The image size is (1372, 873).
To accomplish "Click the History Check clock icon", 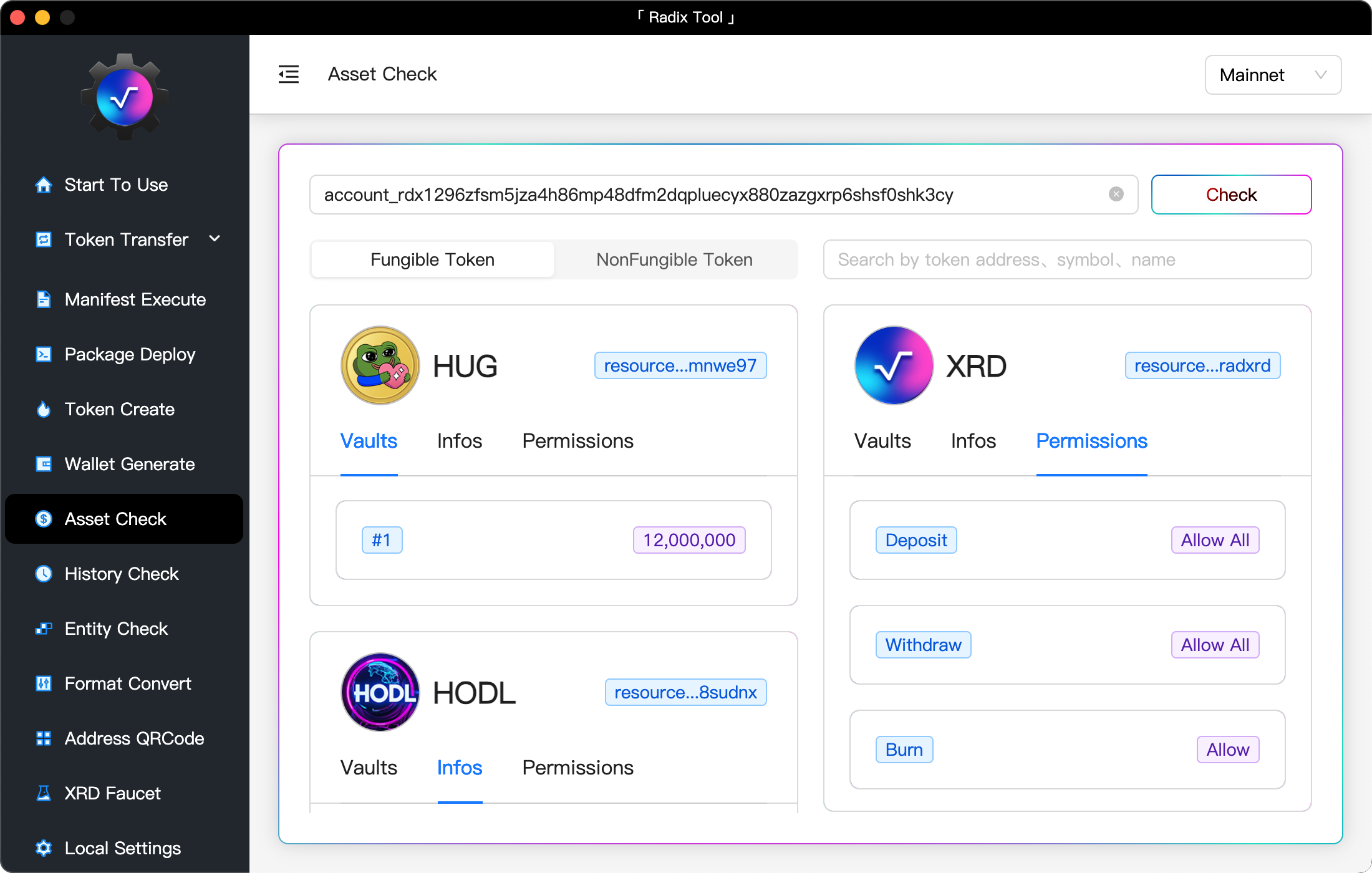I will 44,574.
